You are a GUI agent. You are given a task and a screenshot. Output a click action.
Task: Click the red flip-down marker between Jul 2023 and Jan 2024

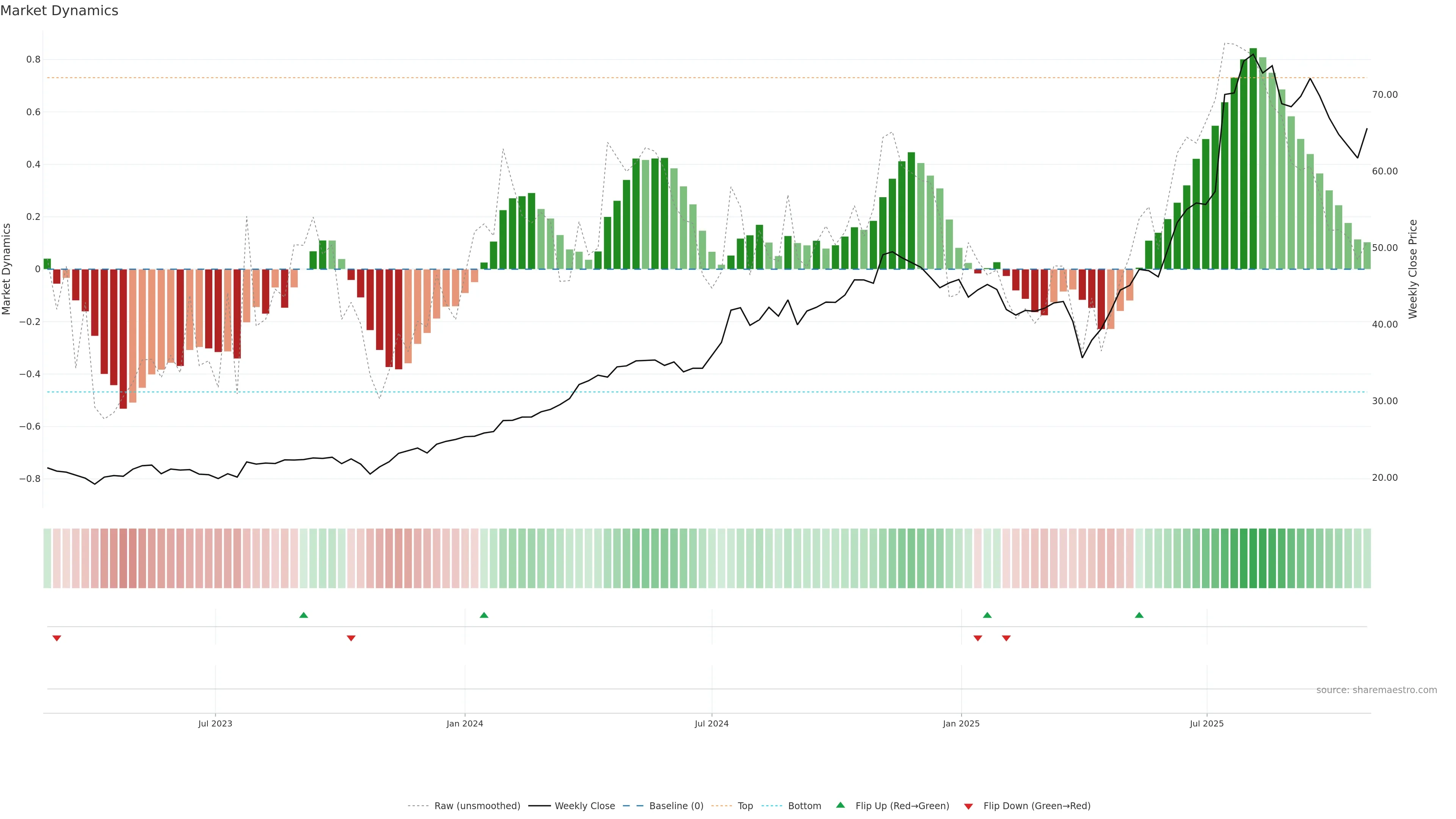[351, 638]
